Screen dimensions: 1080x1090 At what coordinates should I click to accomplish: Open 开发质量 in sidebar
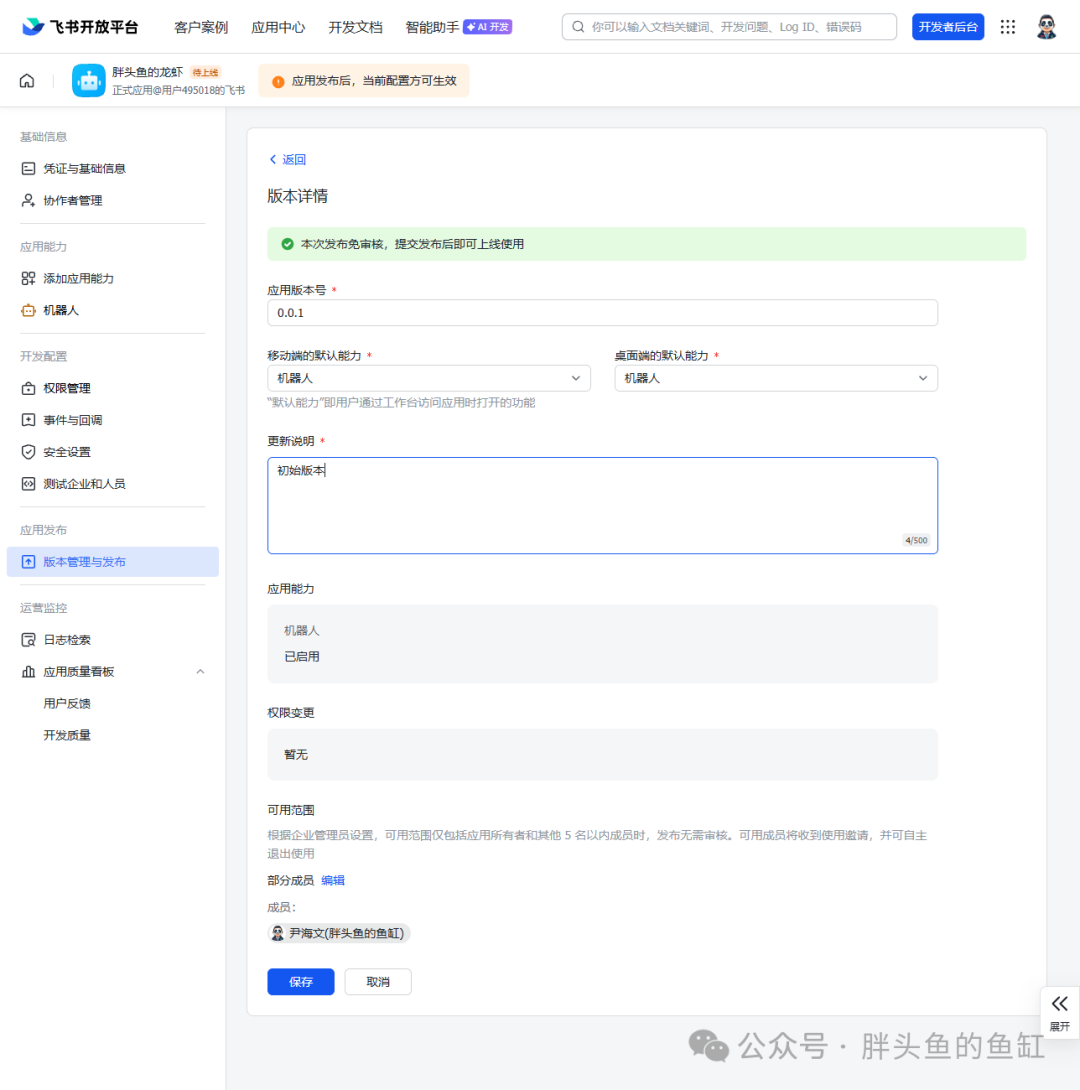tap(67, 735)
